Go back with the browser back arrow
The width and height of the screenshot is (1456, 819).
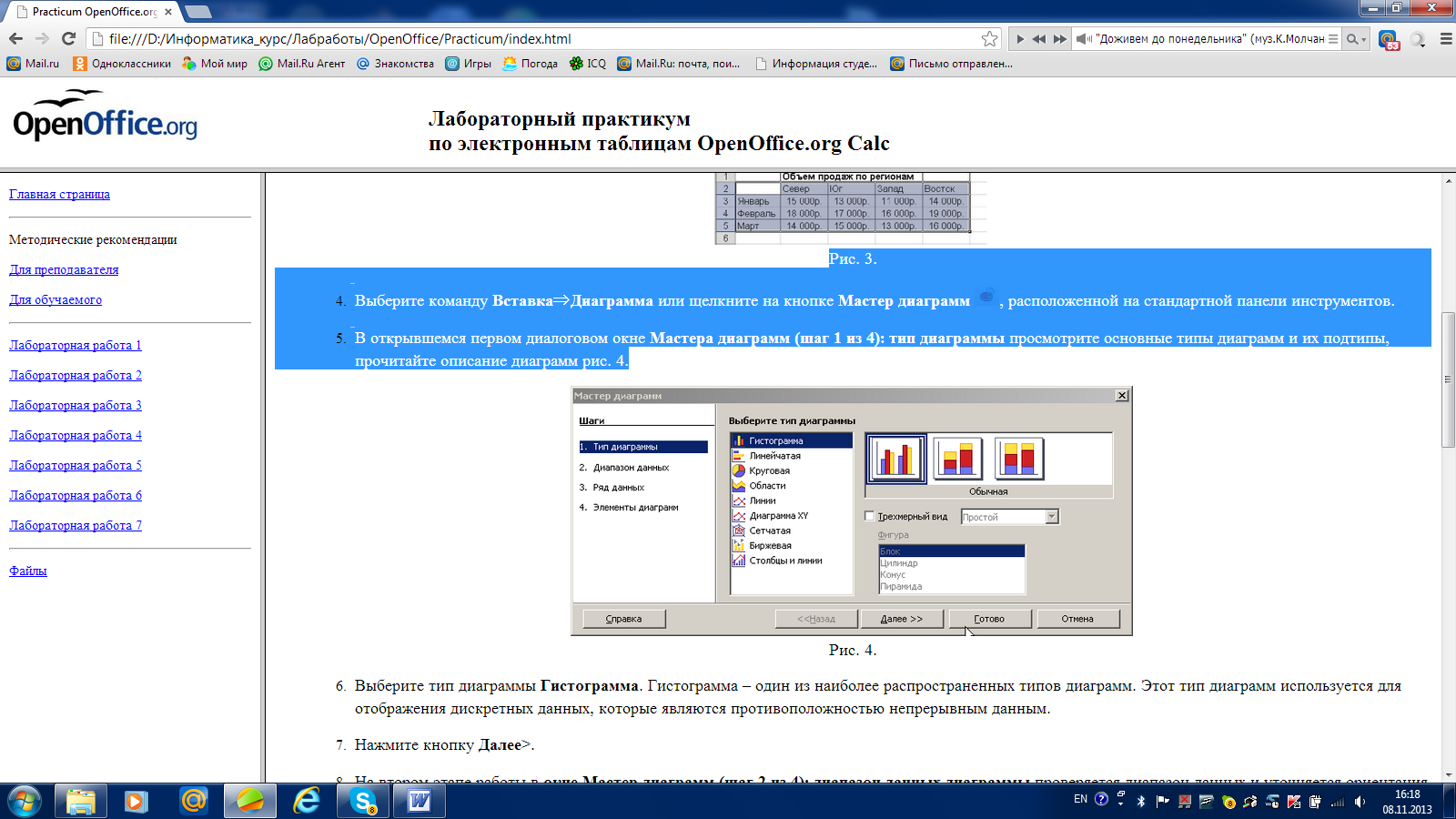(x=15, y=38)
